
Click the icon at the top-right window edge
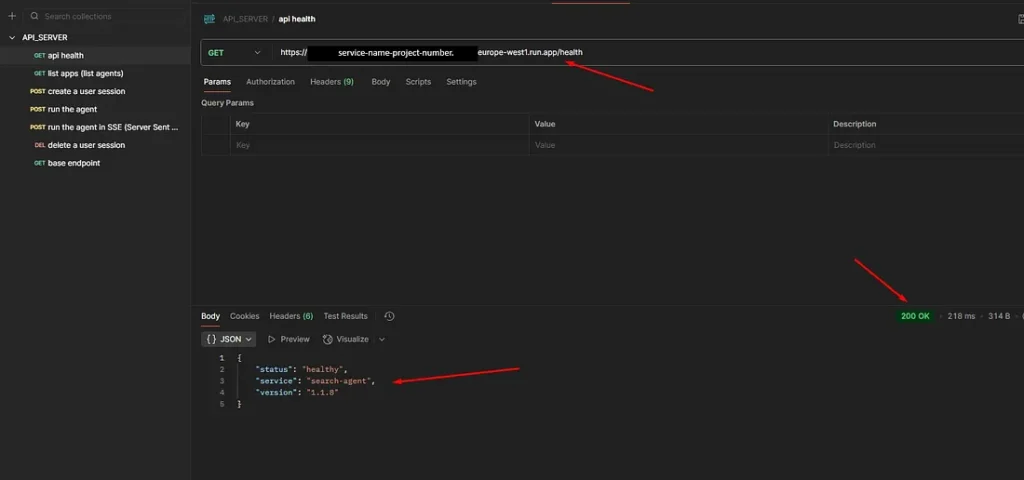coord(1019,19)
